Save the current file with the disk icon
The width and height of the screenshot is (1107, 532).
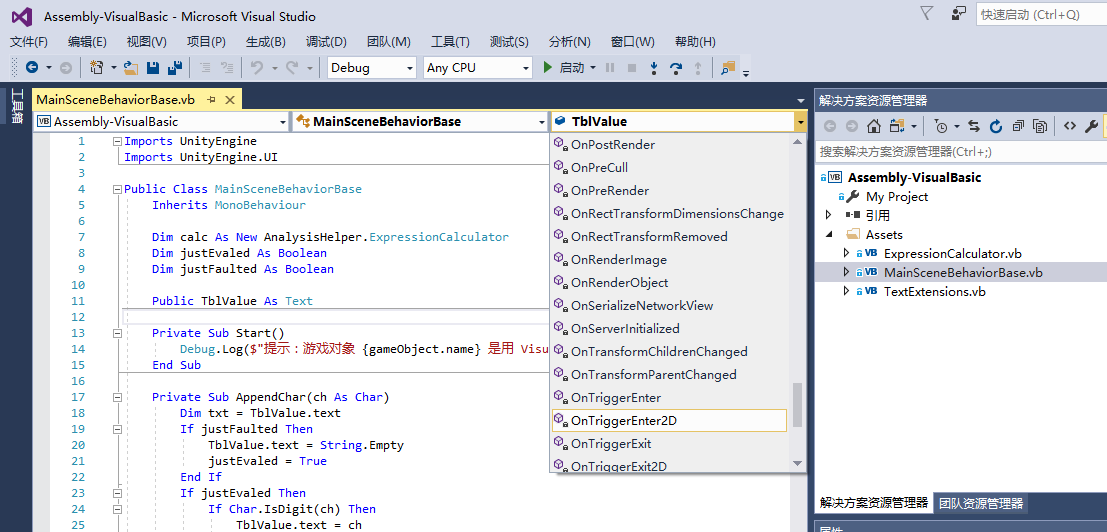coord(152,68)
